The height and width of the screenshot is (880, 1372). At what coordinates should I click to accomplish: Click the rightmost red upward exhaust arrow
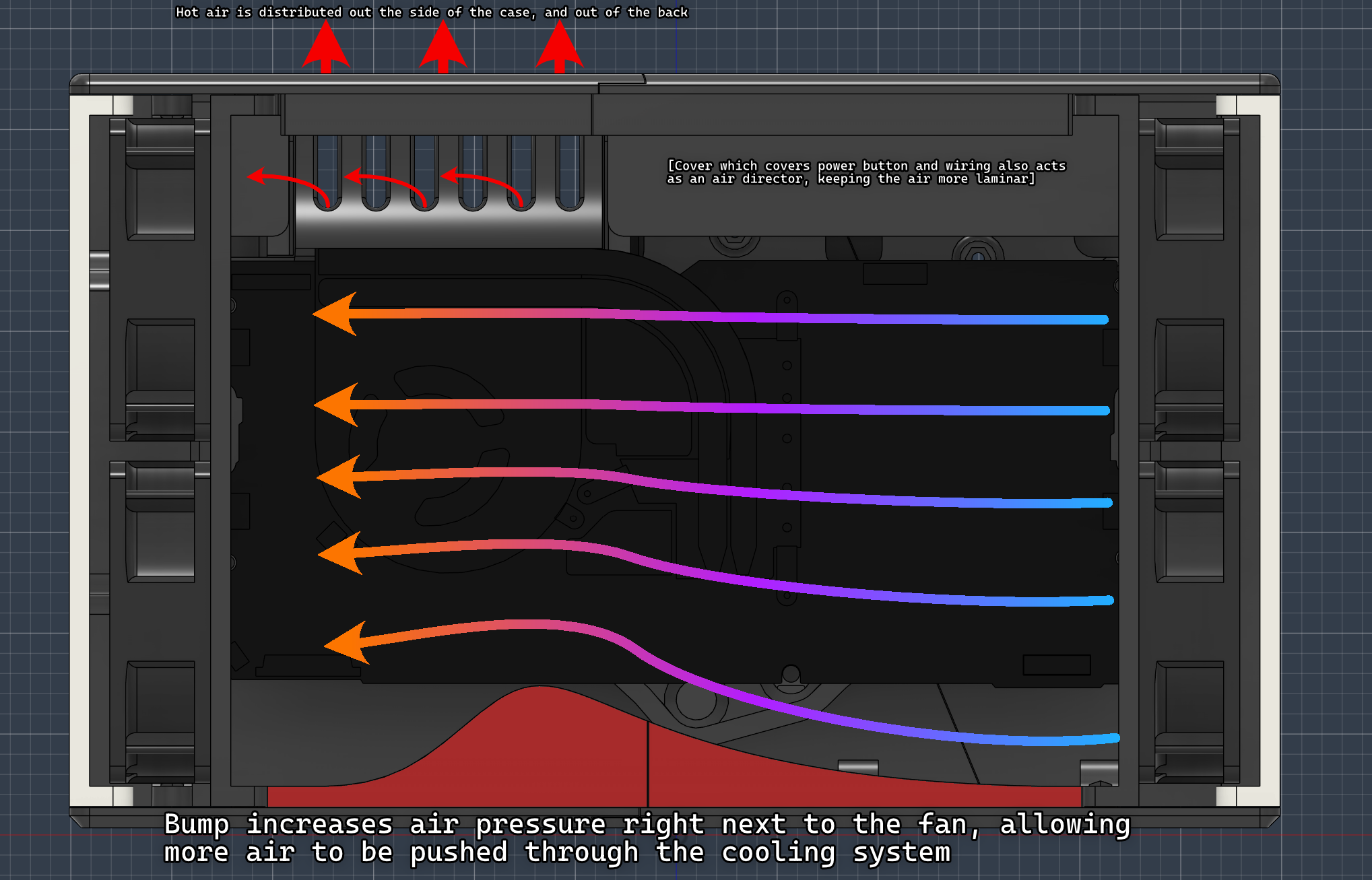pyautogui.click(x=559, y=48)
